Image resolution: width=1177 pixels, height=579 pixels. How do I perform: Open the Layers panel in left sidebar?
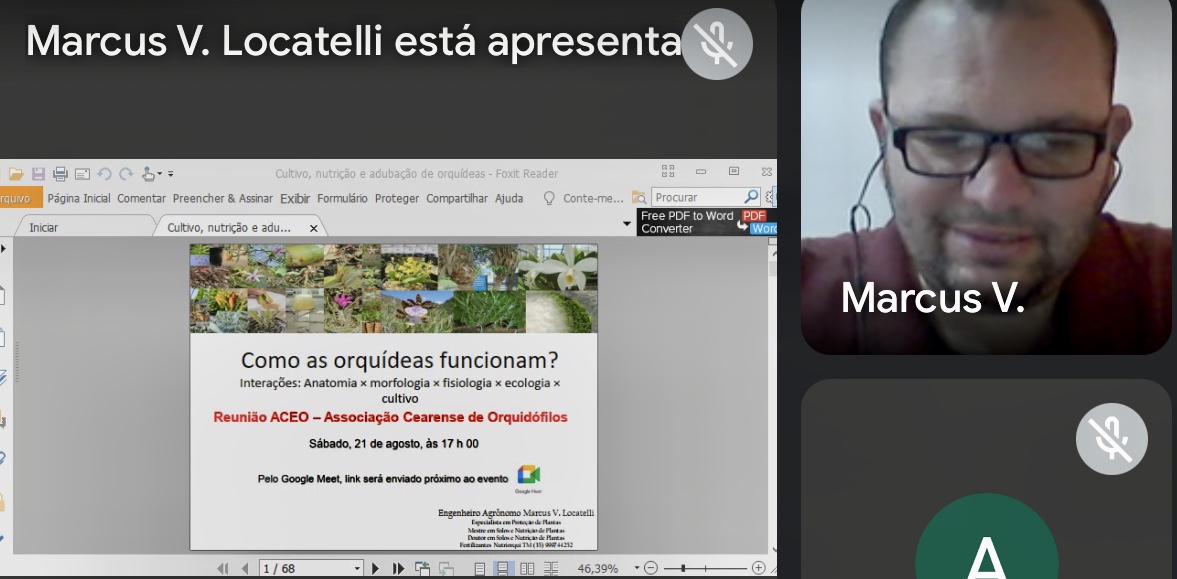click(x=3, y=378)
